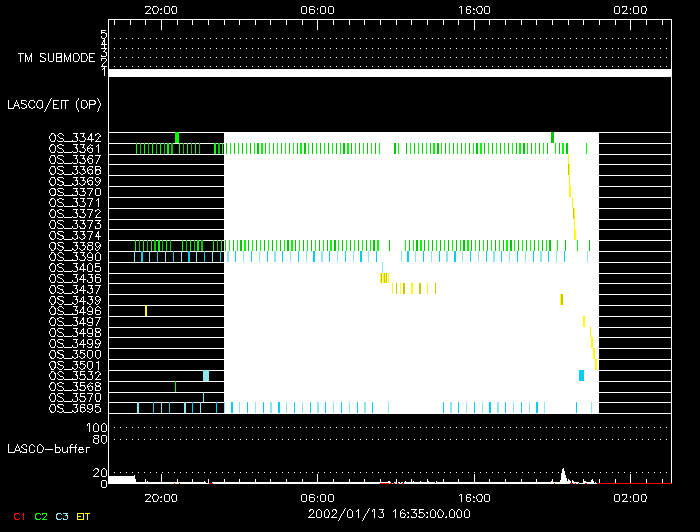700x532 pixels.
Task: Click the yellow marker in the OS_3439 row
Action: click(562, 300)
